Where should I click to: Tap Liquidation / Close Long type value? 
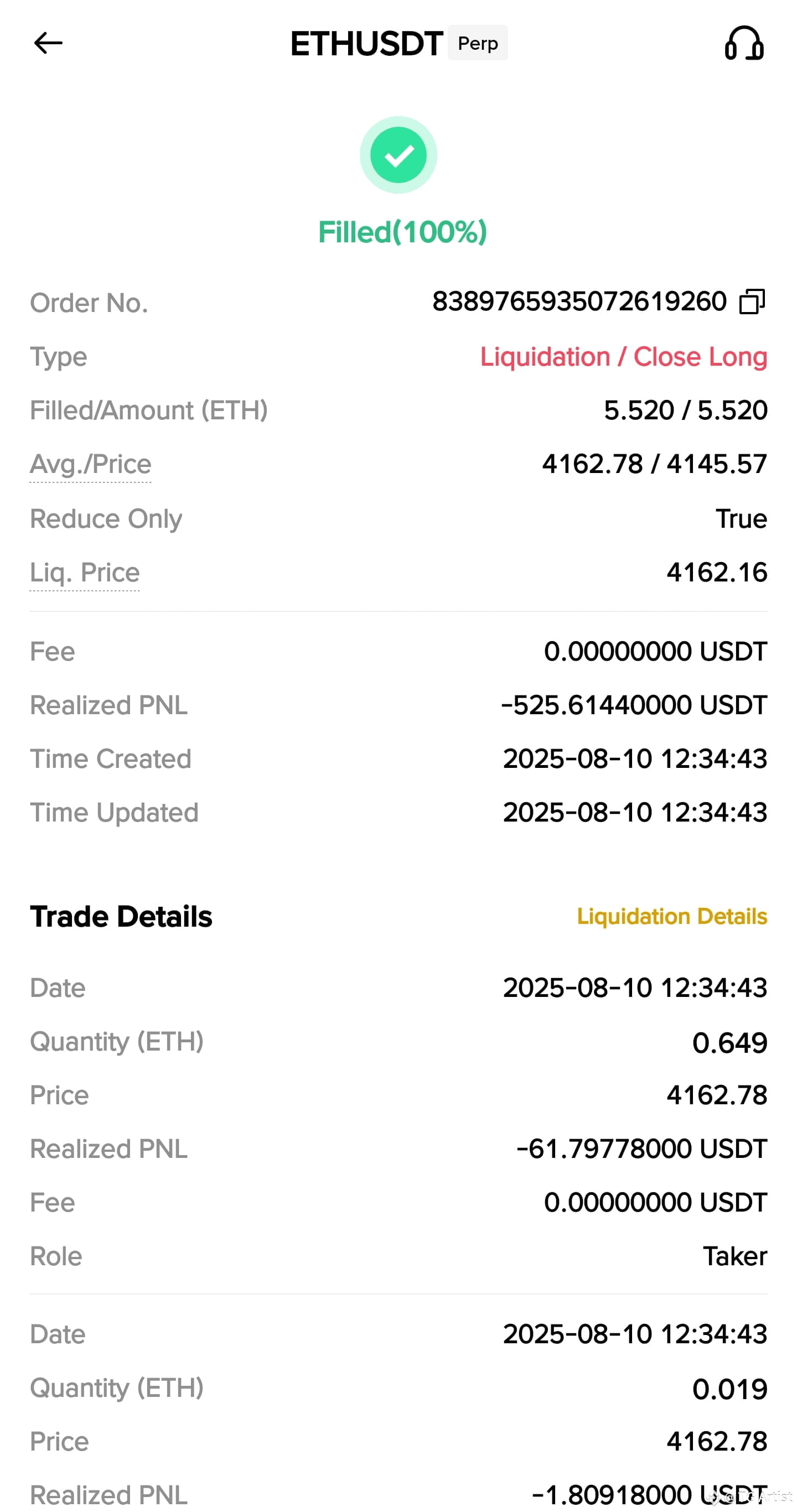(624, 357)
